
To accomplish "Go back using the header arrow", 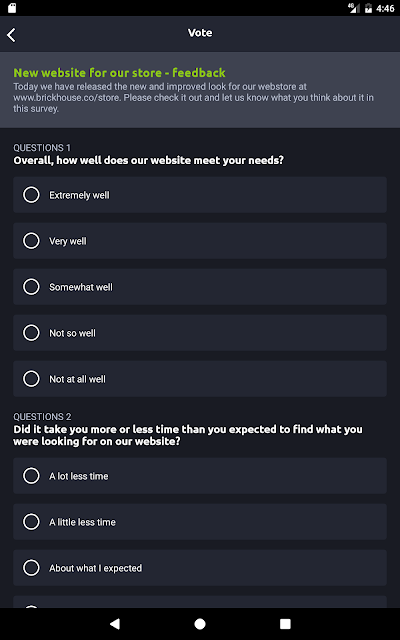I will click(x=11, y=35).
